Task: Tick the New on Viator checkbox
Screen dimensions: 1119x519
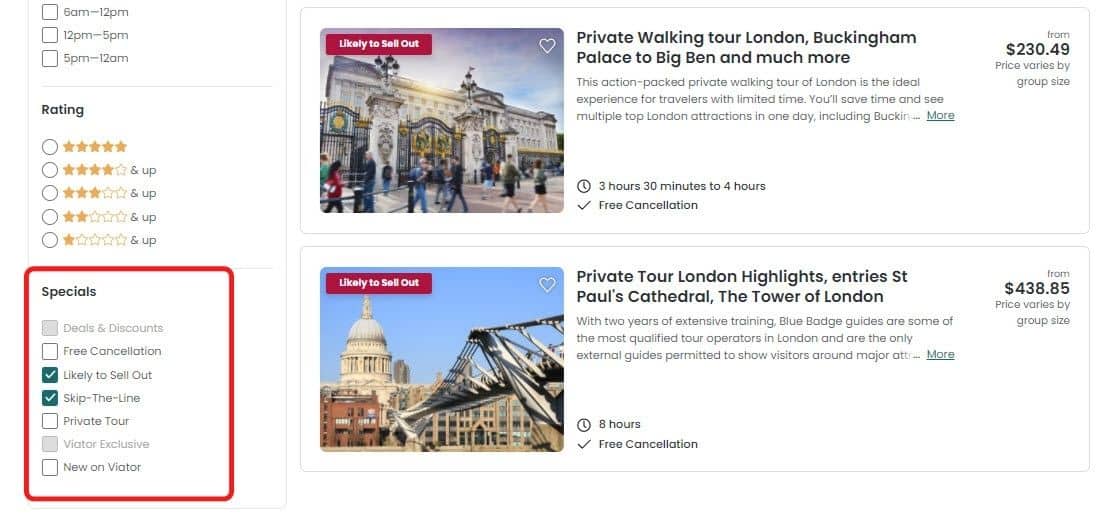Action: (x=50, y=468)
